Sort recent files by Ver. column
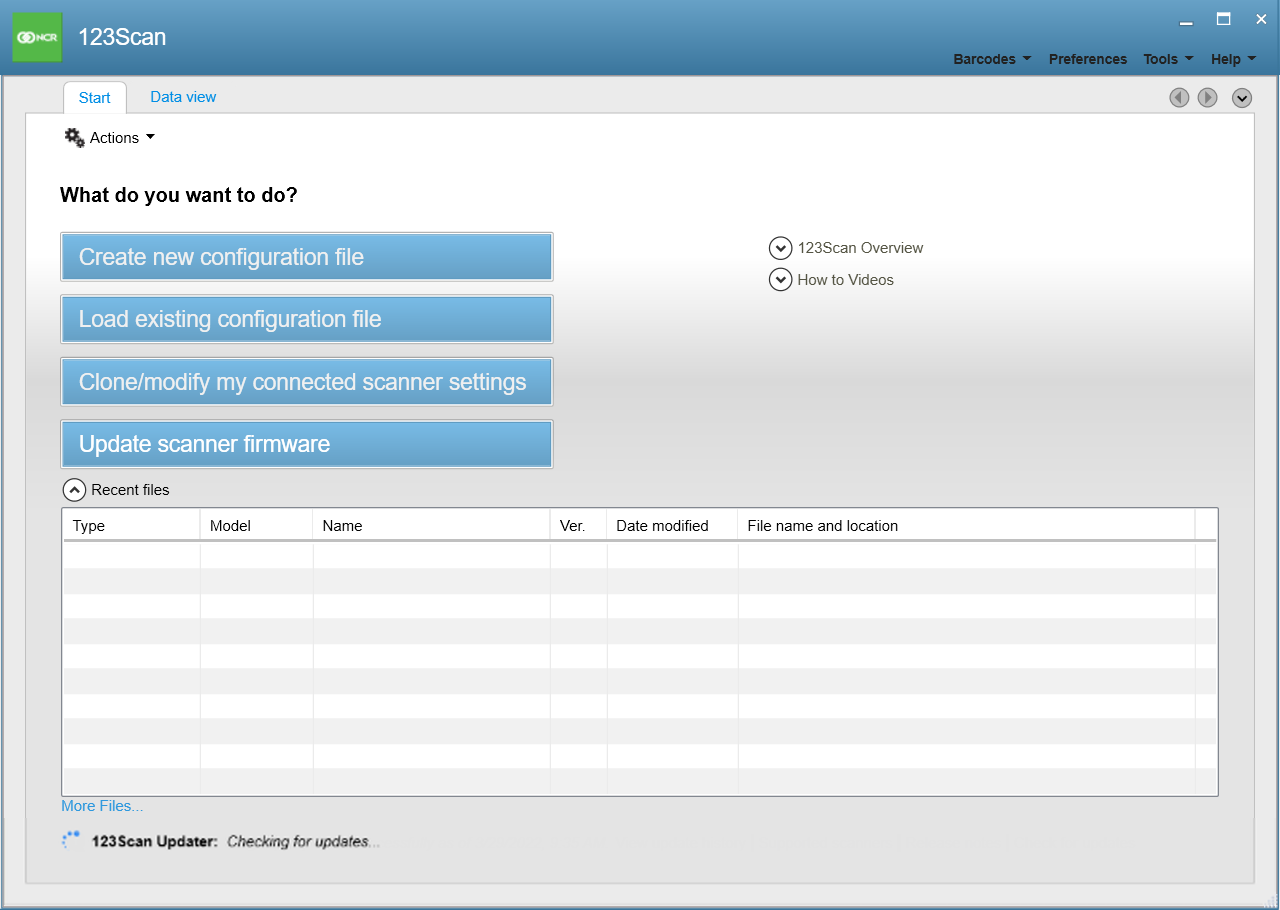 [x=578, y=526]
